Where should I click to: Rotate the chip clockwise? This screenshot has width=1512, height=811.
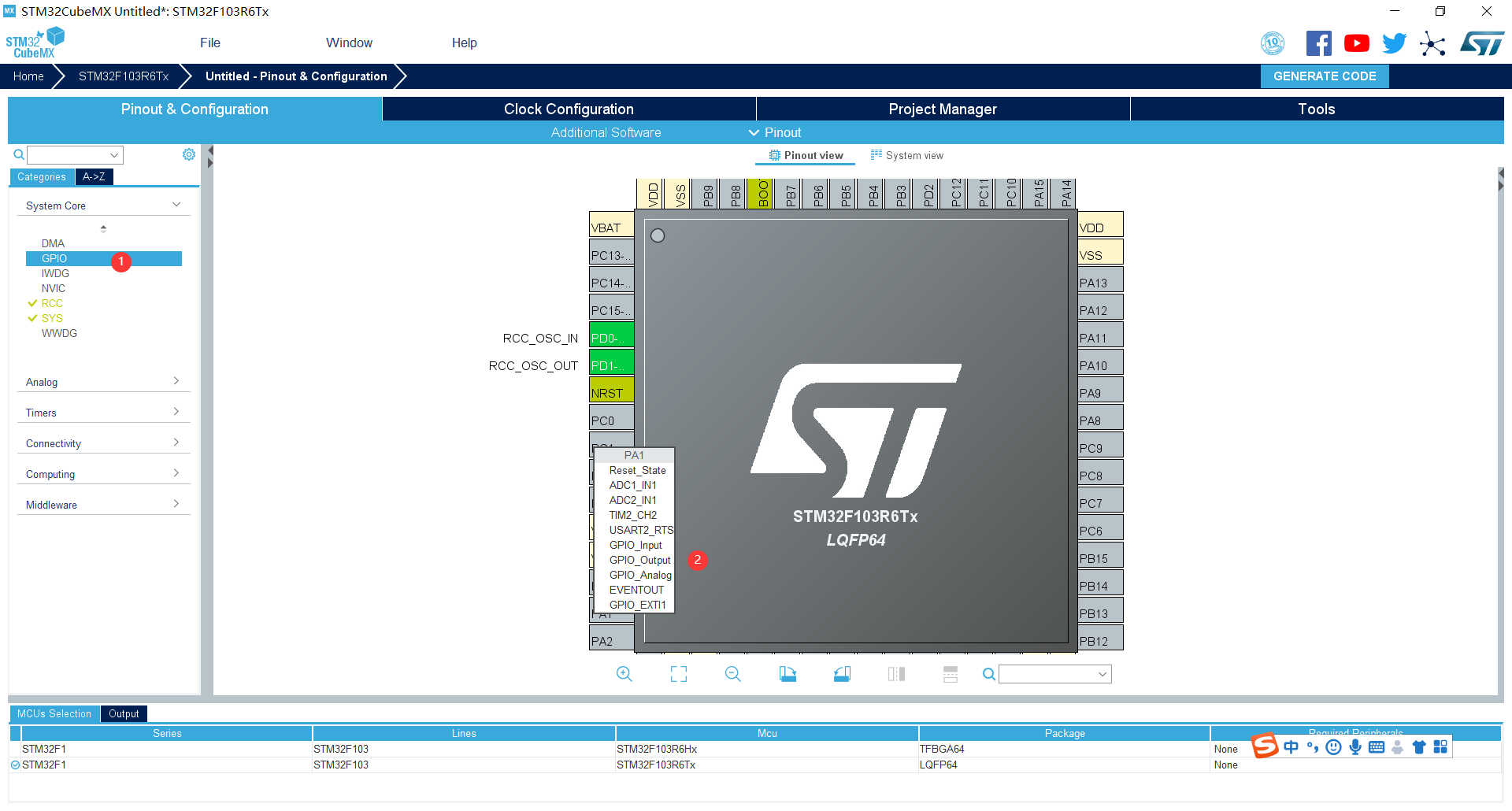[787, 674]
